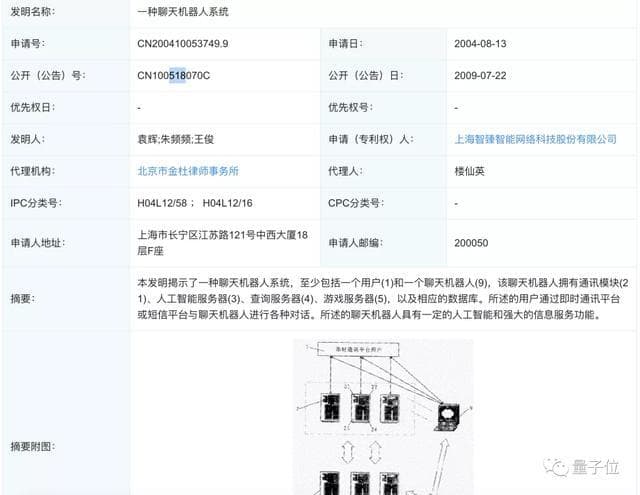
Task: Click the 申请人地址 label
Action: pos(38,243)
